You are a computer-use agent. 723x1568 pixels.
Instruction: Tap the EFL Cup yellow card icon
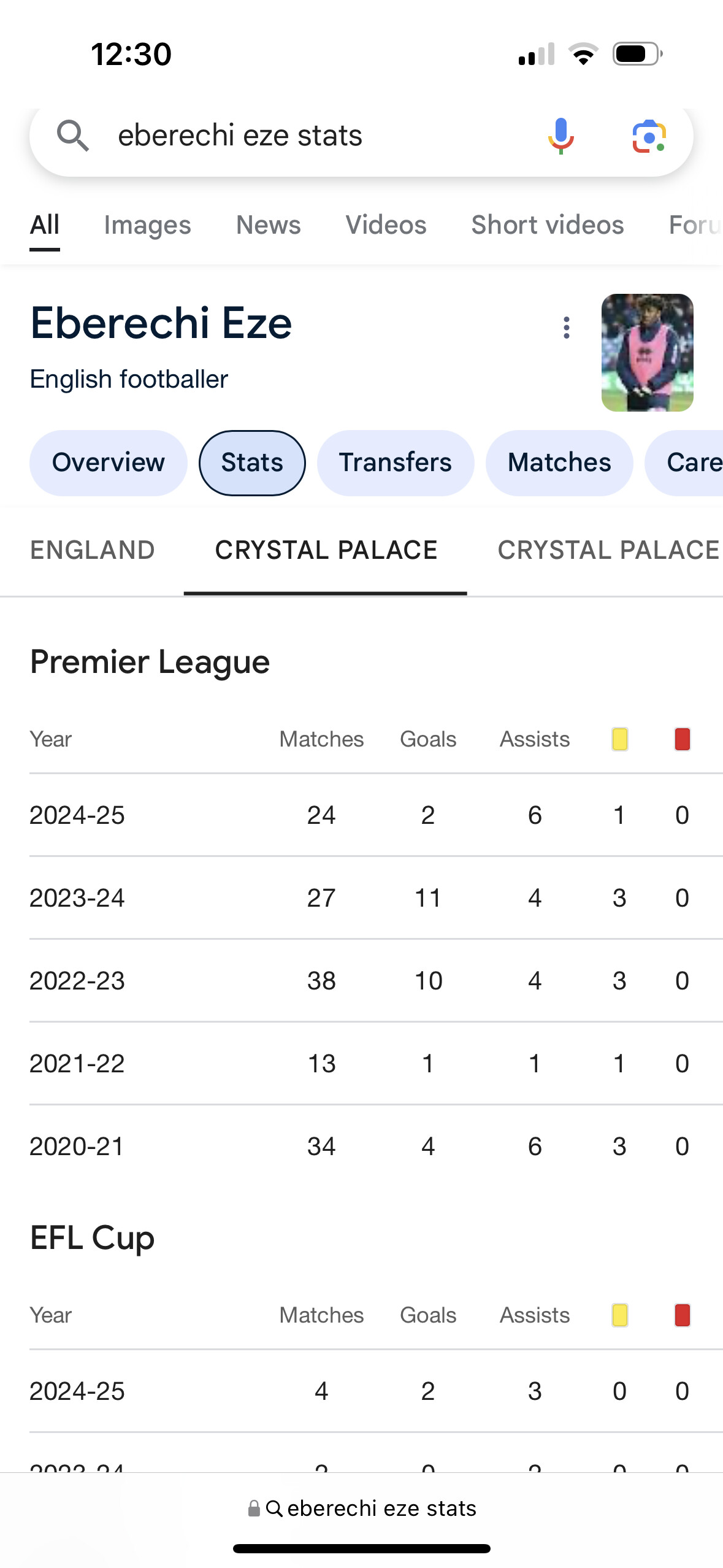click(619, 1315)
